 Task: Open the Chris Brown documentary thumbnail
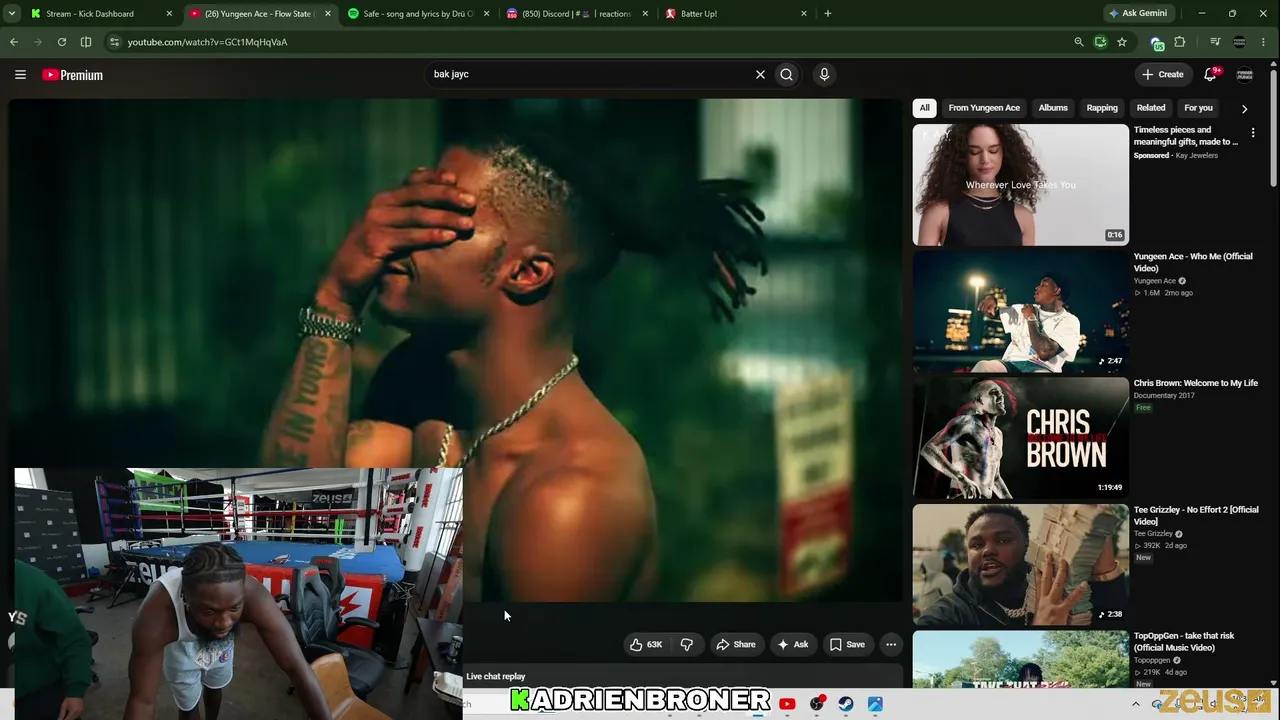click(x=1020, y=438)
